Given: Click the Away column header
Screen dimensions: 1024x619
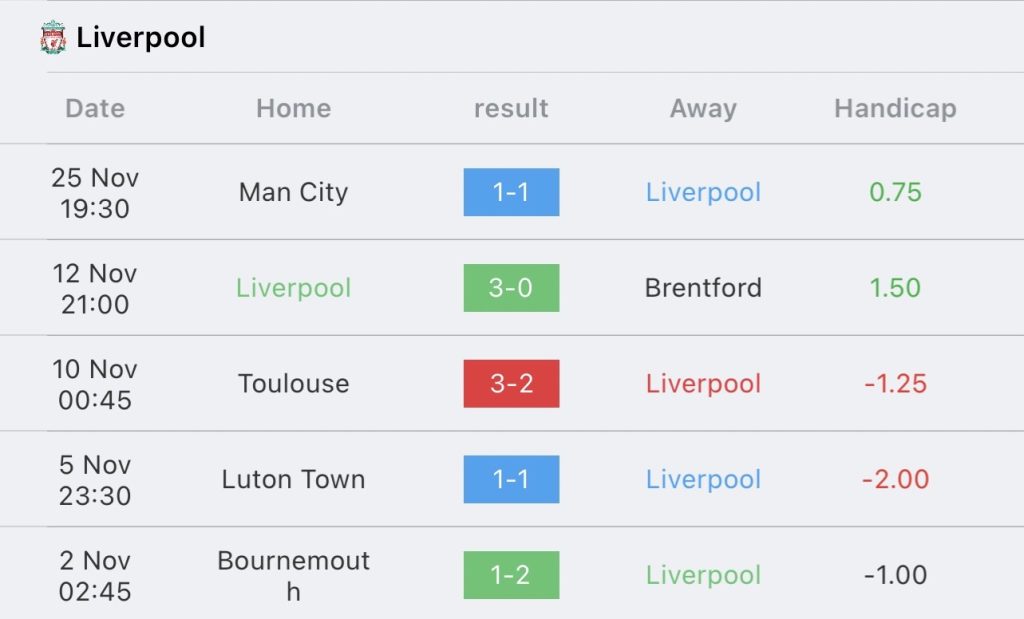Looking at the screenshot, I should [703, 108].
